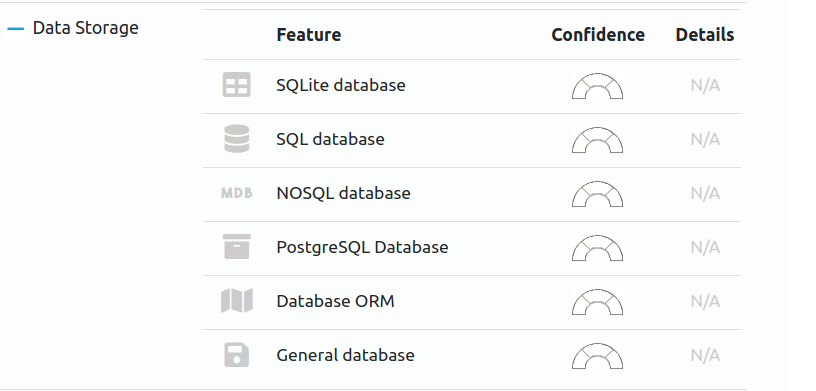Image resolution: width=816 pixels, height=391 pixels.
Task: Click the General database confidence gauge
Action: coord(597,356)
